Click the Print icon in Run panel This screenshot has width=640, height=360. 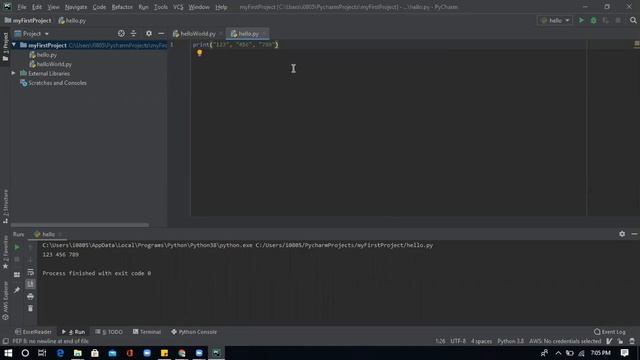pos(30,296)
